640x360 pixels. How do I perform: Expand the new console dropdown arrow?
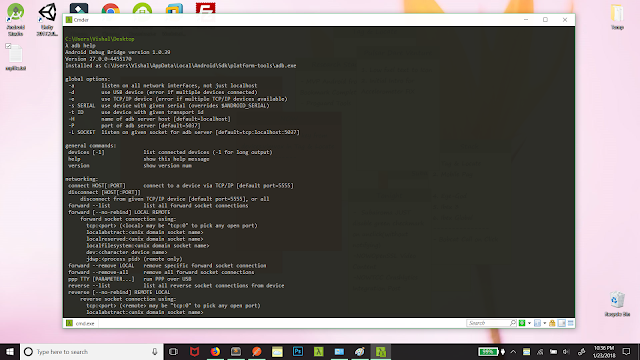(x=529, y=323)
